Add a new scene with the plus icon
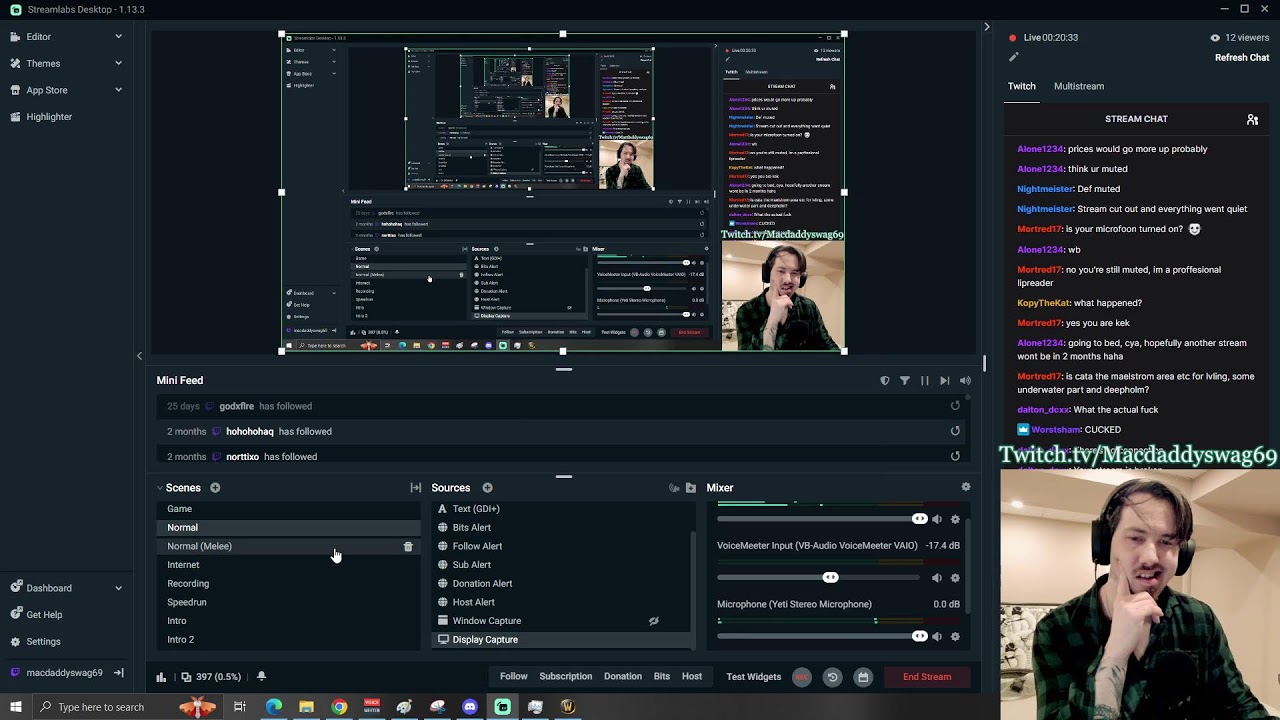Viewport: 1280px width, 720px height. pos(215,488)
